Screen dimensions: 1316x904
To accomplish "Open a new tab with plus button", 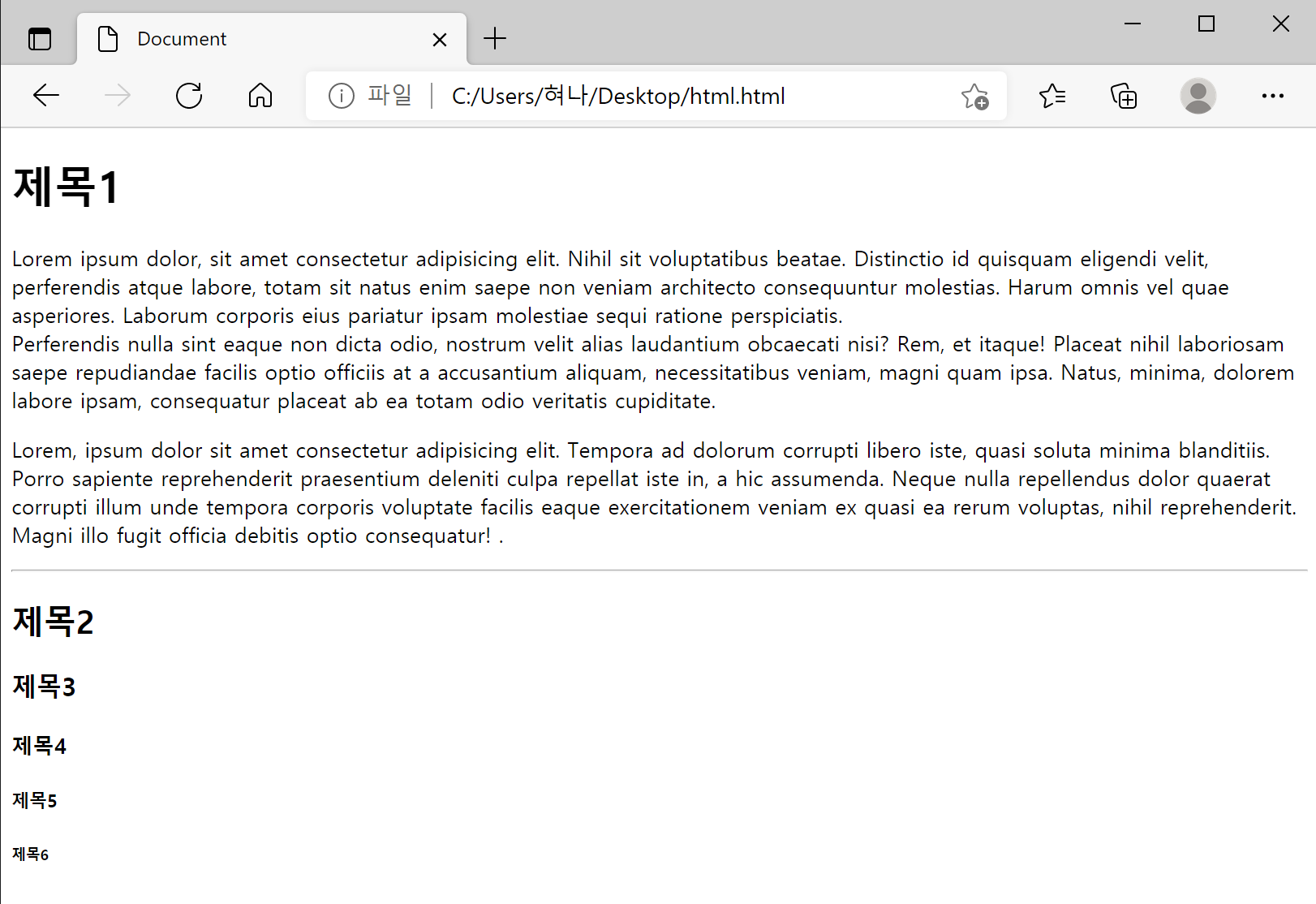I will coord(494,38).
